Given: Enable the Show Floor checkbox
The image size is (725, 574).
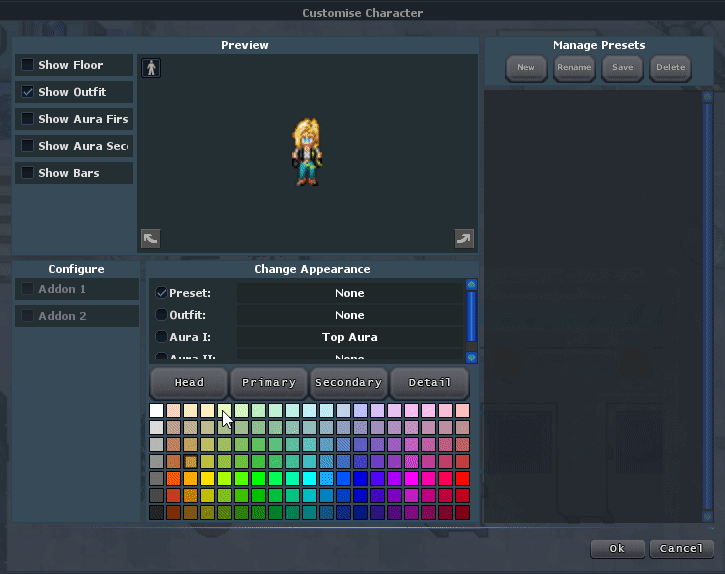Looking at the screenshot, I should point(28,65).
